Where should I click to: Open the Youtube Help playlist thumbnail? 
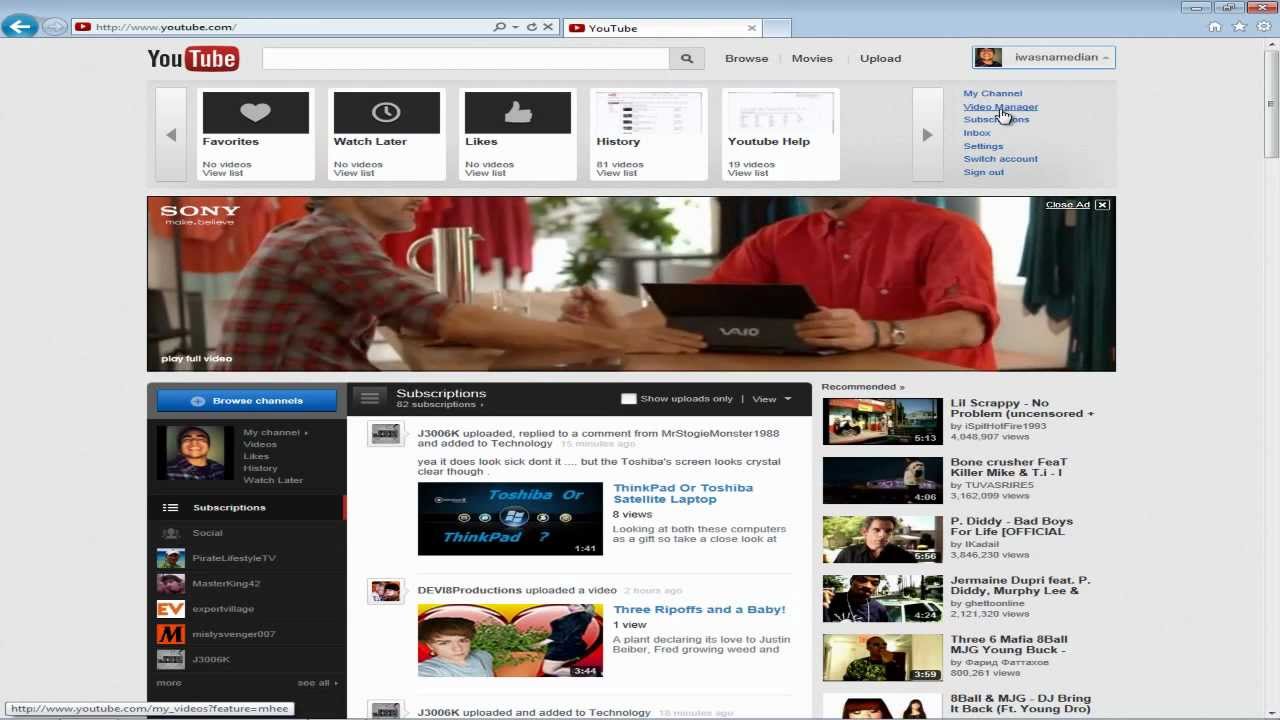pyautogui.click(x=780, y=113)
